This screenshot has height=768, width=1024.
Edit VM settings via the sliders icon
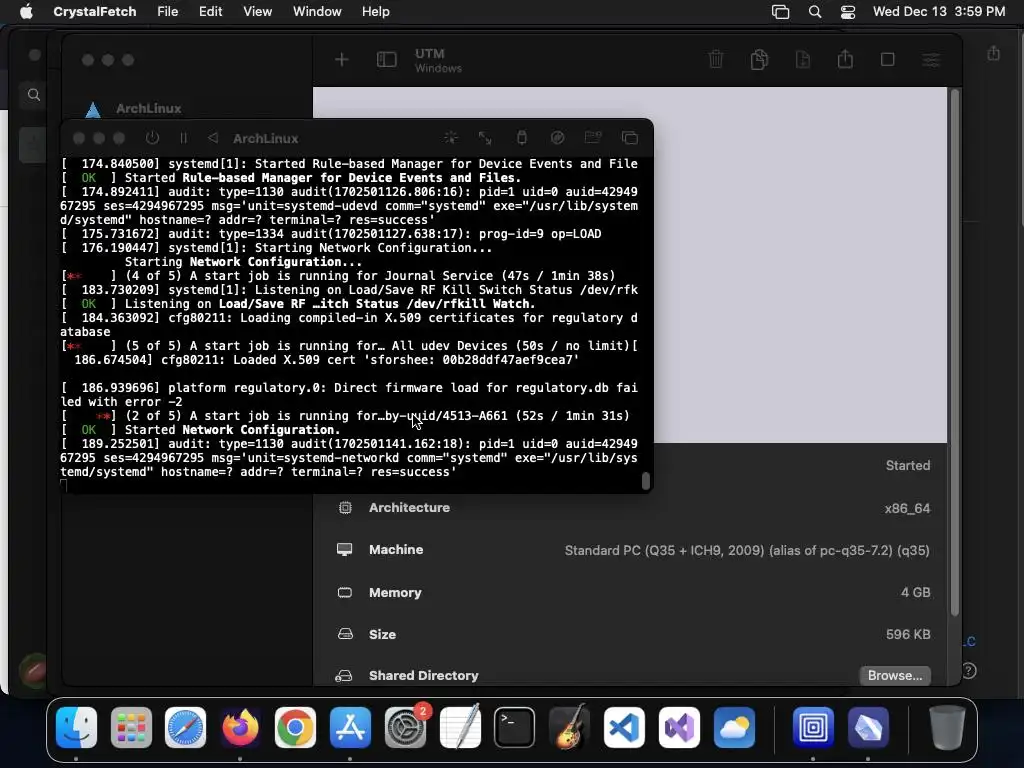pyautogui.click(x=931, y=60)
